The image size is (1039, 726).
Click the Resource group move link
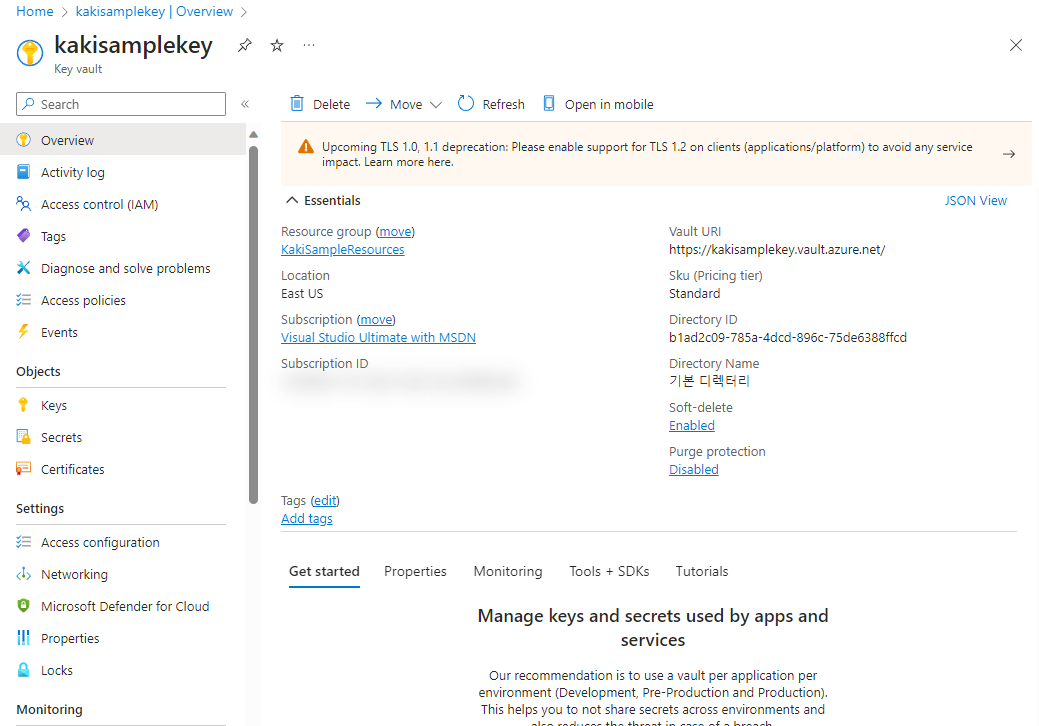coord(396,231)
